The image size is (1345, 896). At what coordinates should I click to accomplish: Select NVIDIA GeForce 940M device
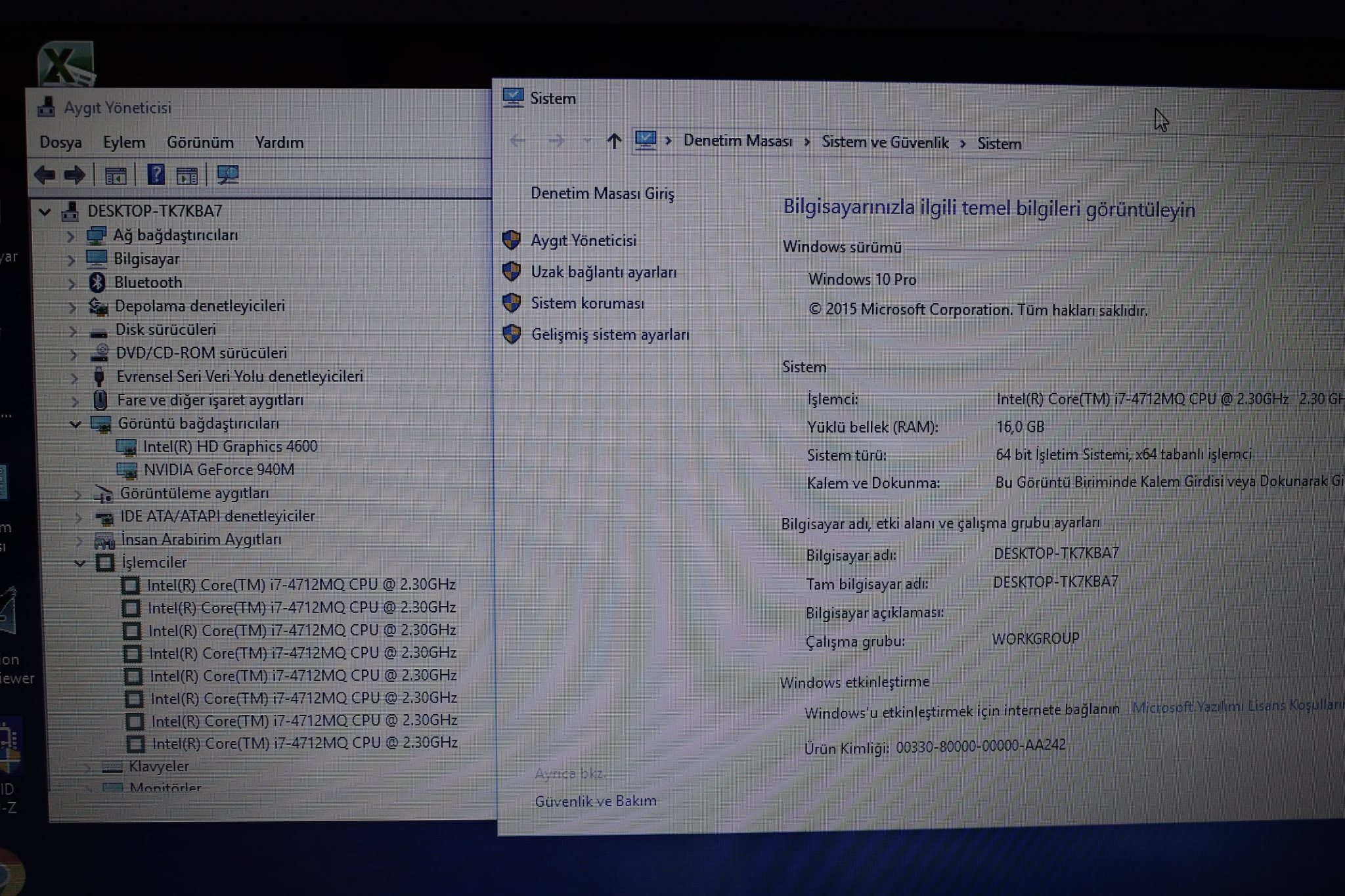pyautogui.click(x=219, y=470)
